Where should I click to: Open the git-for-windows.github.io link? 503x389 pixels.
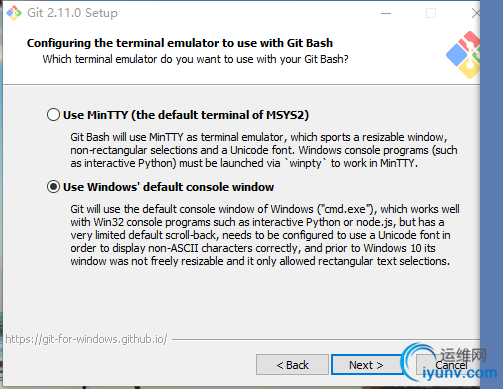(x=86, y=339)
